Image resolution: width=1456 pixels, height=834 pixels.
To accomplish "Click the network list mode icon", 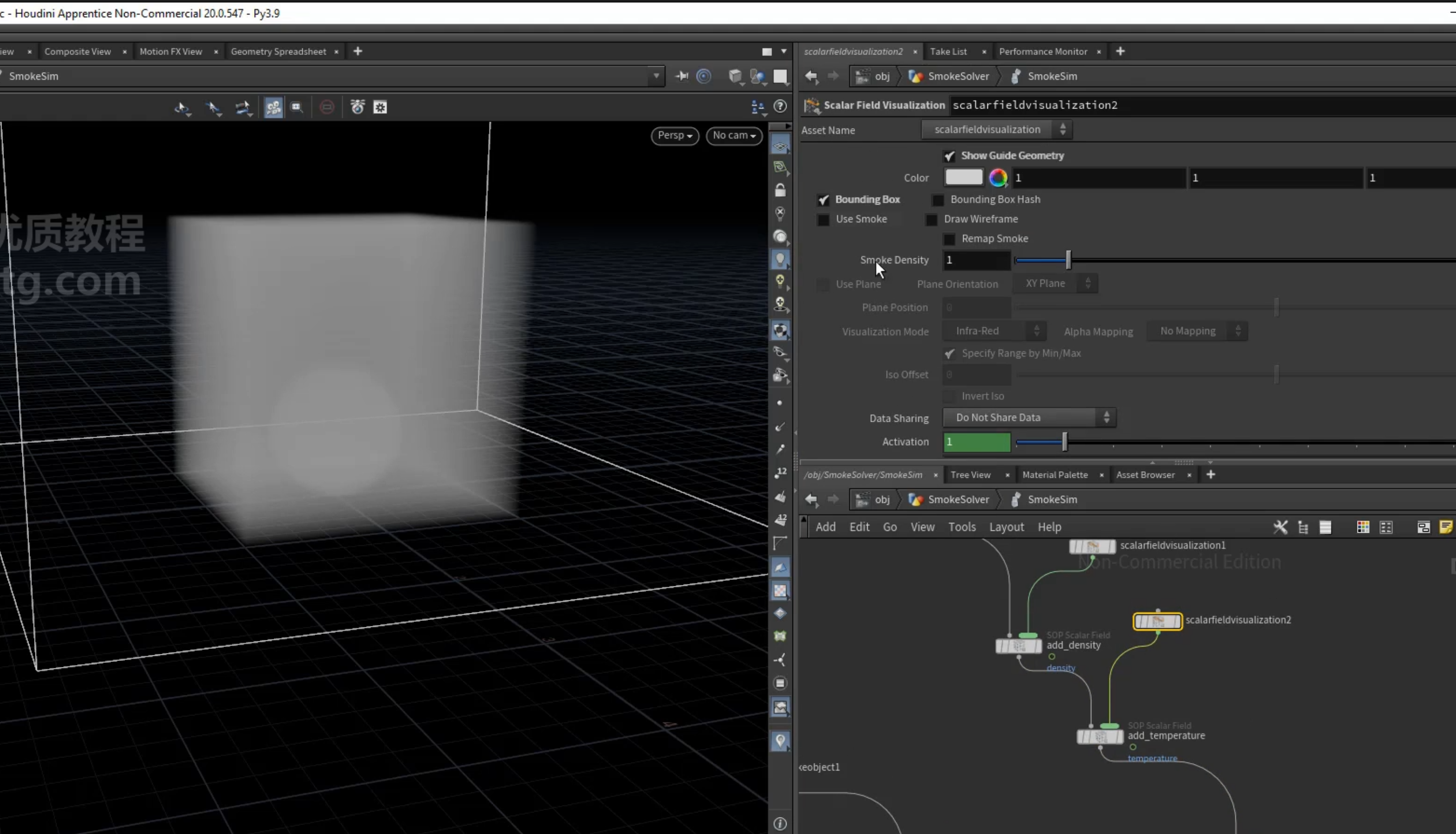I will [1325, 527].
